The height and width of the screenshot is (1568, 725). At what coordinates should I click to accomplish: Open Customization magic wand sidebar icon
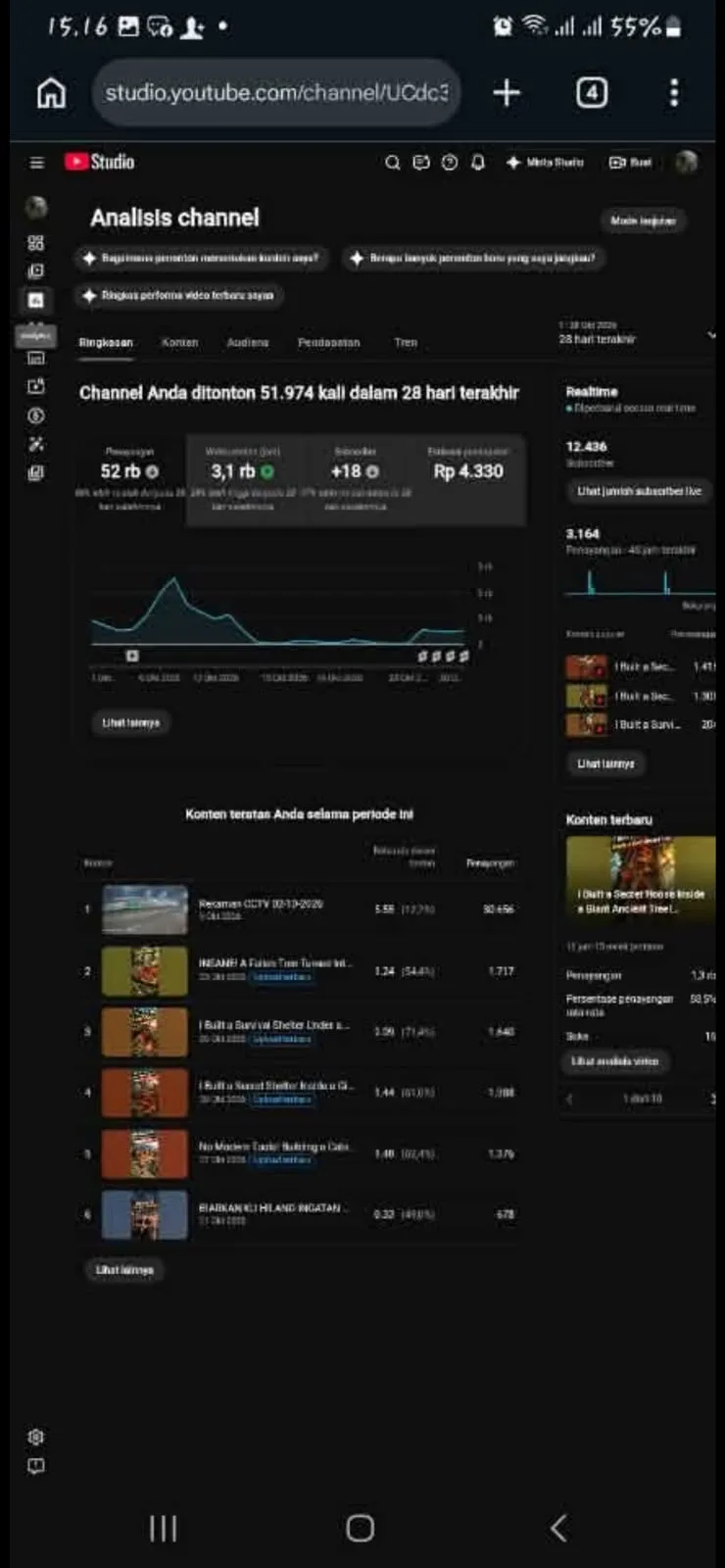point(36,444)
